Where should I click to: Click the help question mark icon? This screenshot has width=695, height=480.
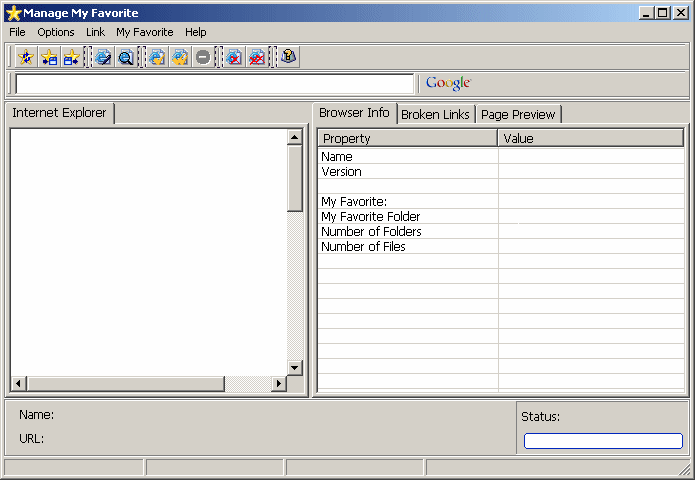click(x=289, y=57)
